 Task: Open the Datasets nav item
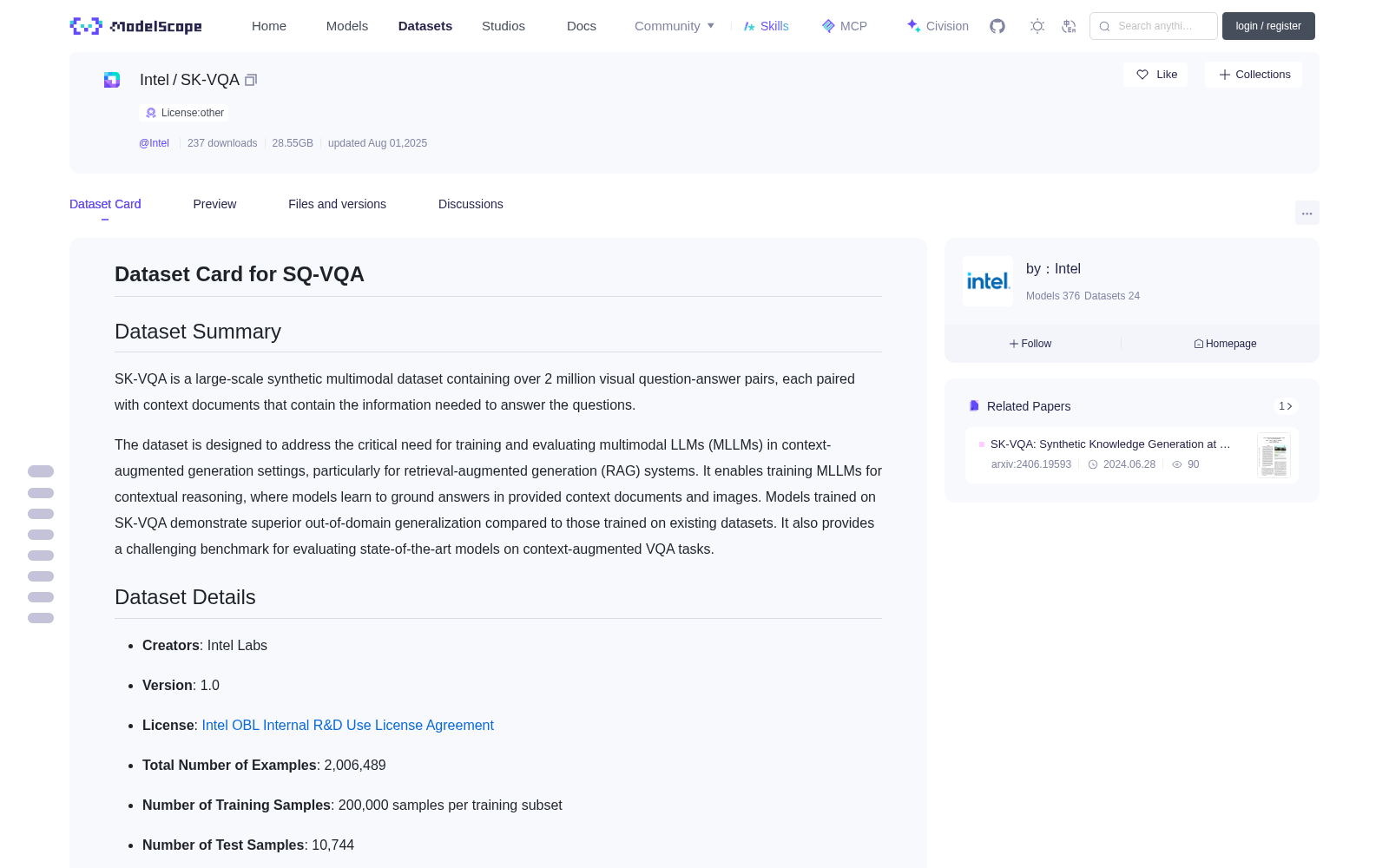point(425,26)
